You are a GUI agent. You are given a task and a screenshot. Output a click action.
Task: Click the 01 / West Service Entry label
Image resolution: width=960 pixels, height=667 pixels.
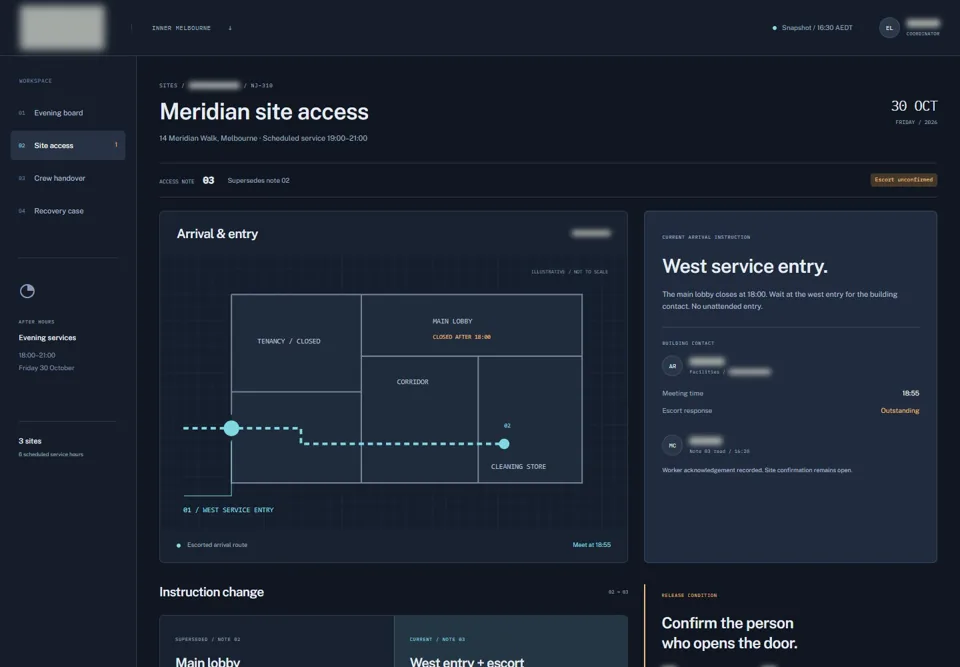(228, 510)
